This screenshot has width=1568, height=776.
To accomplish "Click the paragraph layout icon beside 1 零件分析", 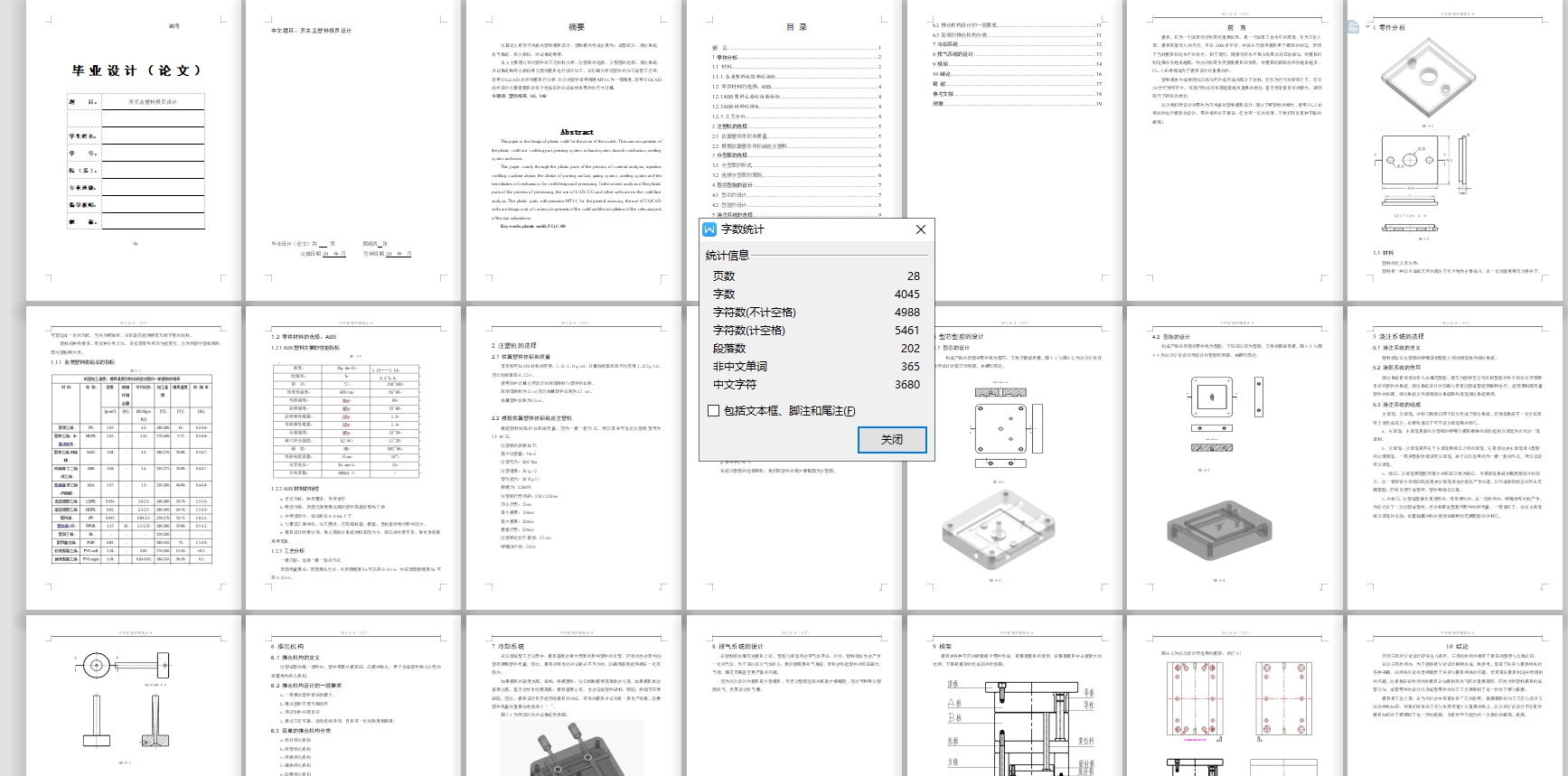I will (1354, 27).
